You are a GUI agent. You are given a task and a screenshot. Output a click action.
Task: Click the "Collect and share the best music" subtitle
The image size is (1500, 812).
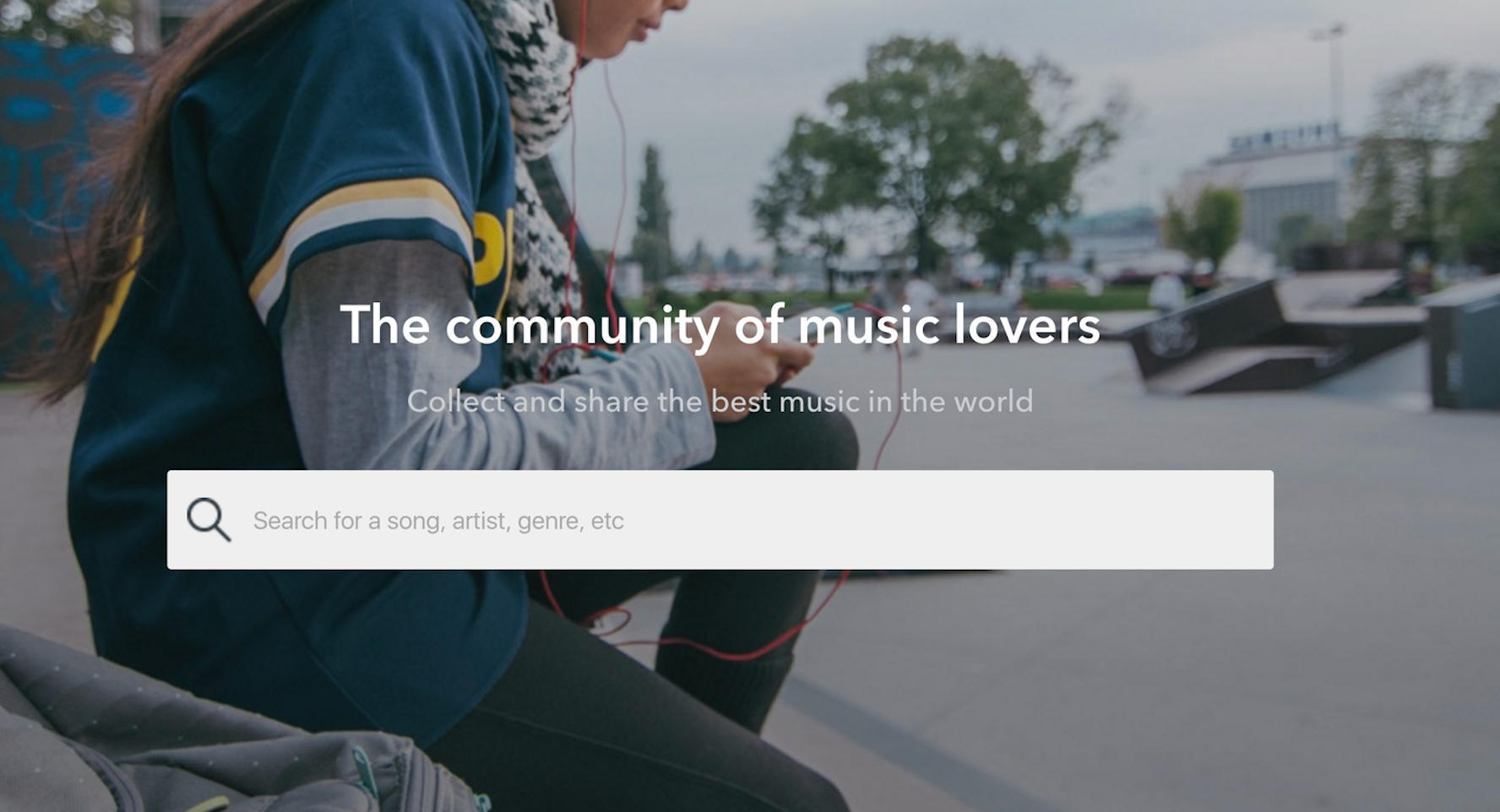(x=720, y=401)
